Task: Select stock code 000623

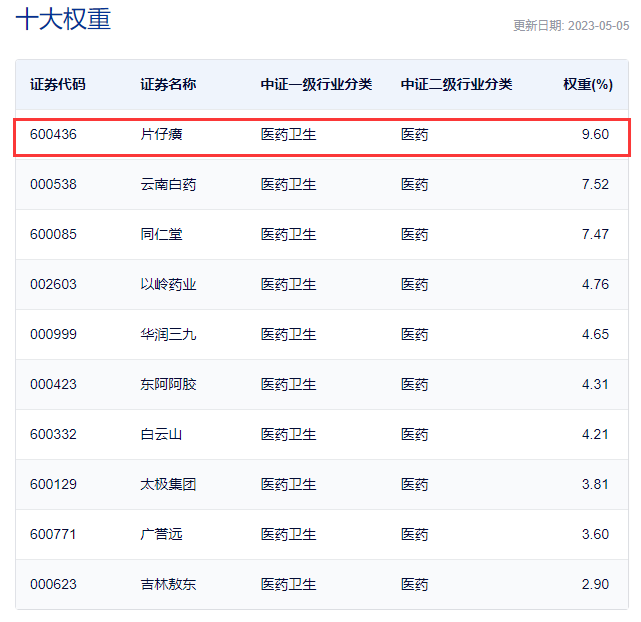Action: (53, 584)
